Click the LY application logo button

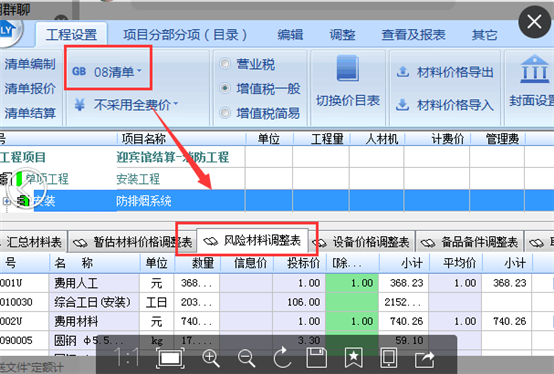(10, 32)
